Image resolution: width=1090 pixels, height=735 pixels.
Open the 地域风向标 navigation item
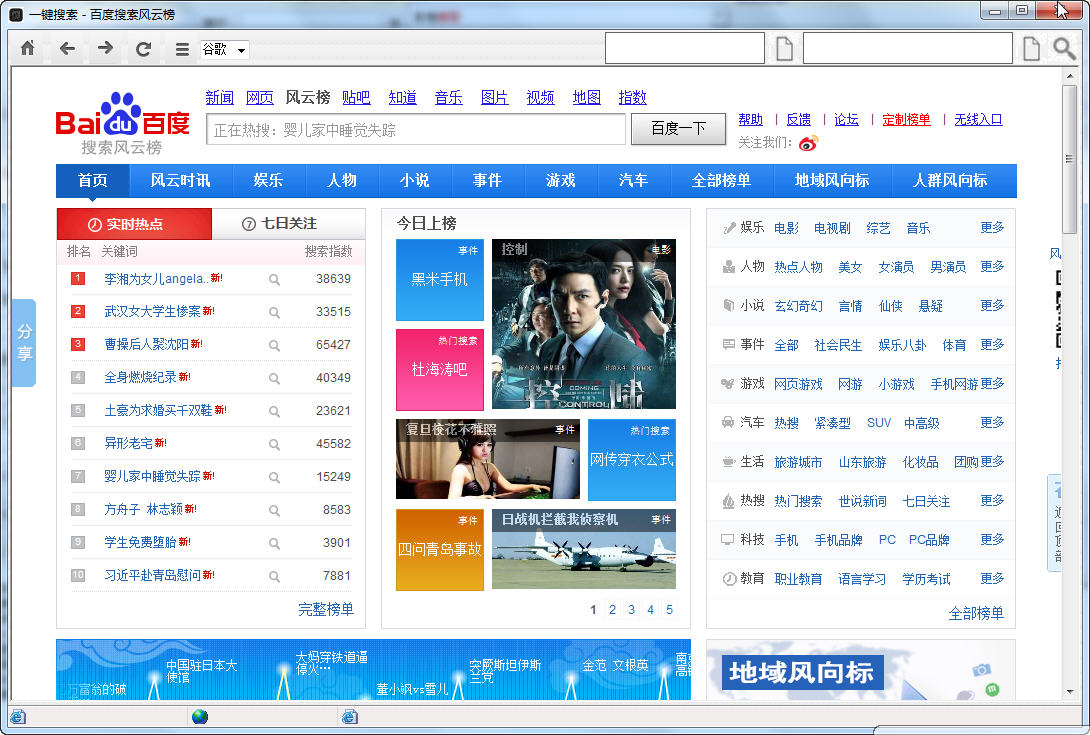point(831,181)
